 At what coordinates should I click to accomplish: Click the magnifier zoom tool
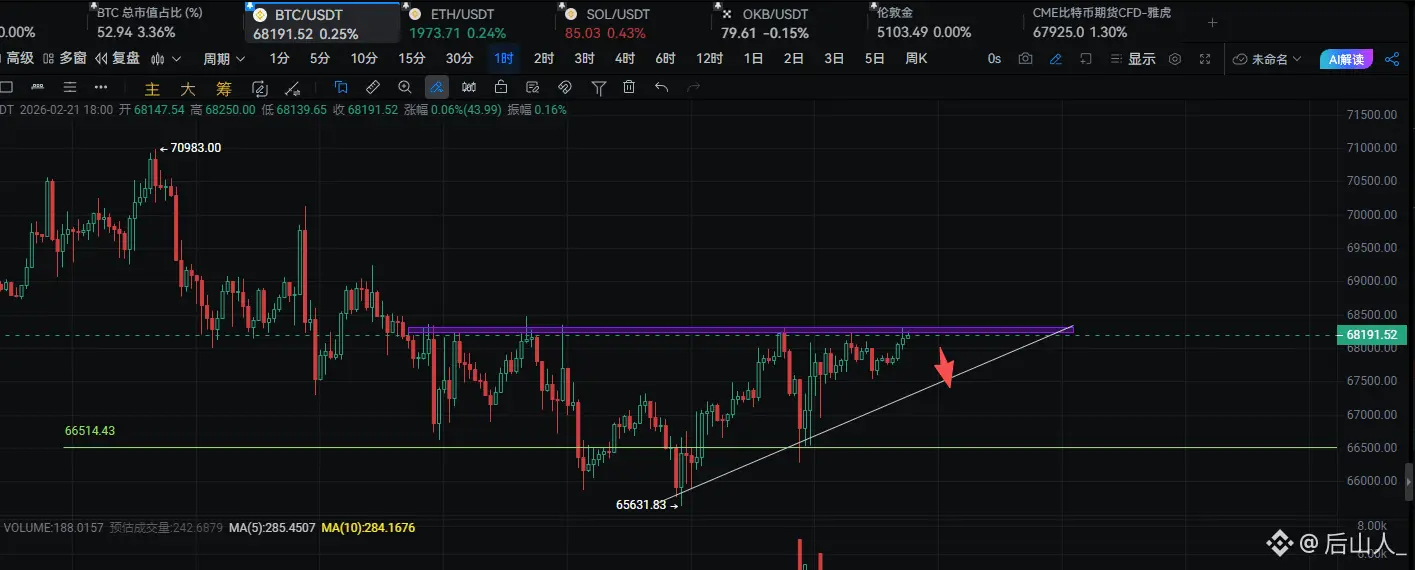click(404, 87)
